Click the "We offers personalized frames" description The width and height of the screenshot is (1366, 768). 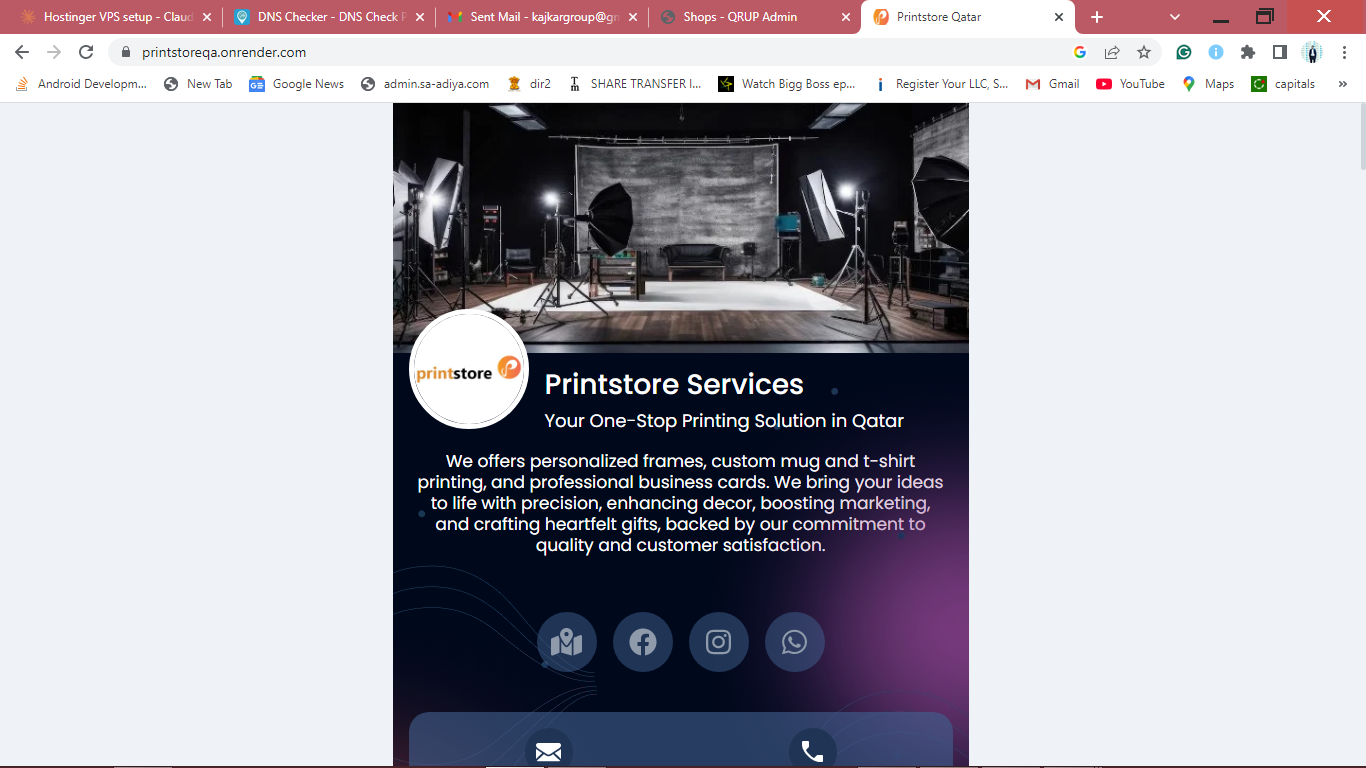coord(680,503)
